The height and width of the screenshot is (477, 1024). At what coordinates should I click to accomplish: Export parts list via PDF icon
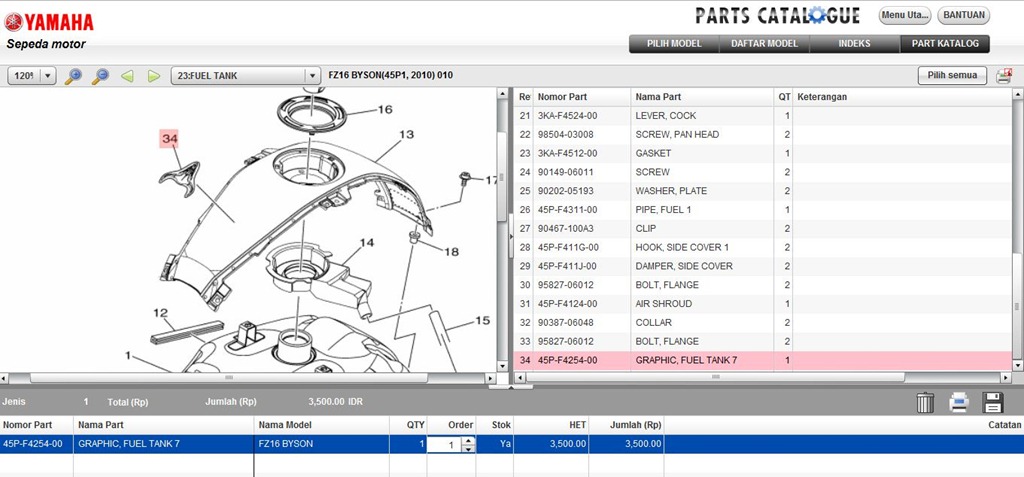1004,76
